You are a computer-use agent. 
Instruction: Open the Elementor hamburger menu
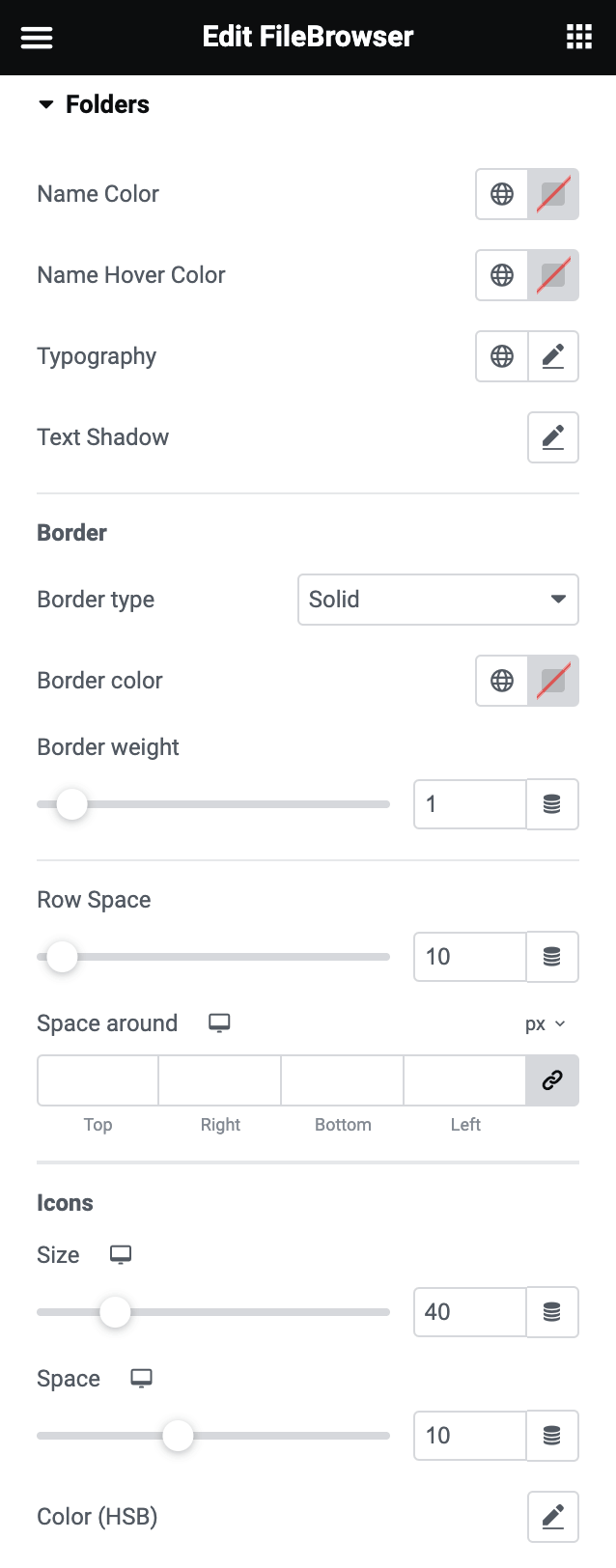37,37
